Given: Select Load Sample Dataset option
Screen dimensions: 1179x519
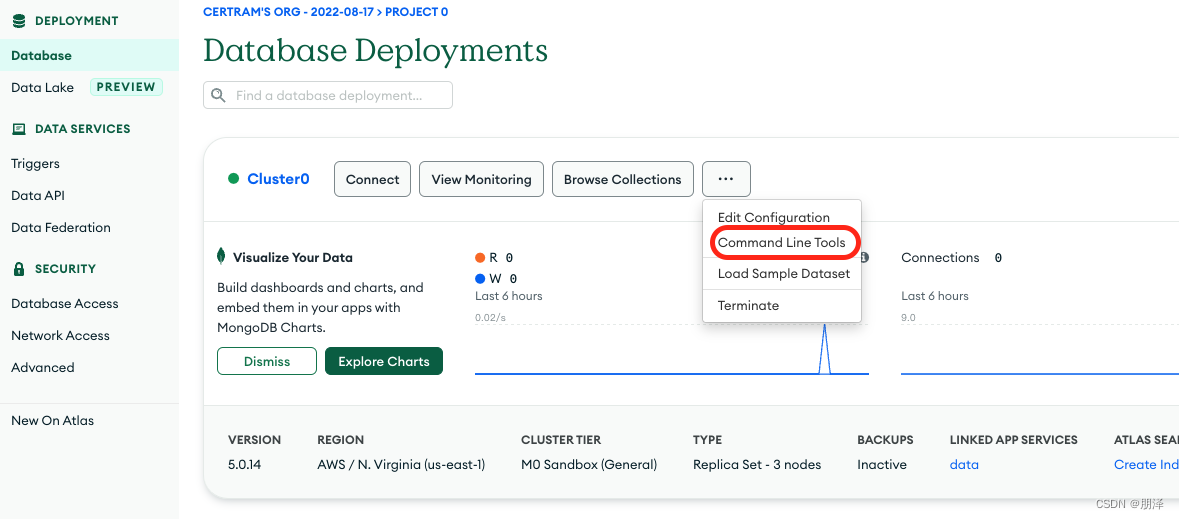Looking at the screenshot, I should point(783,274).
